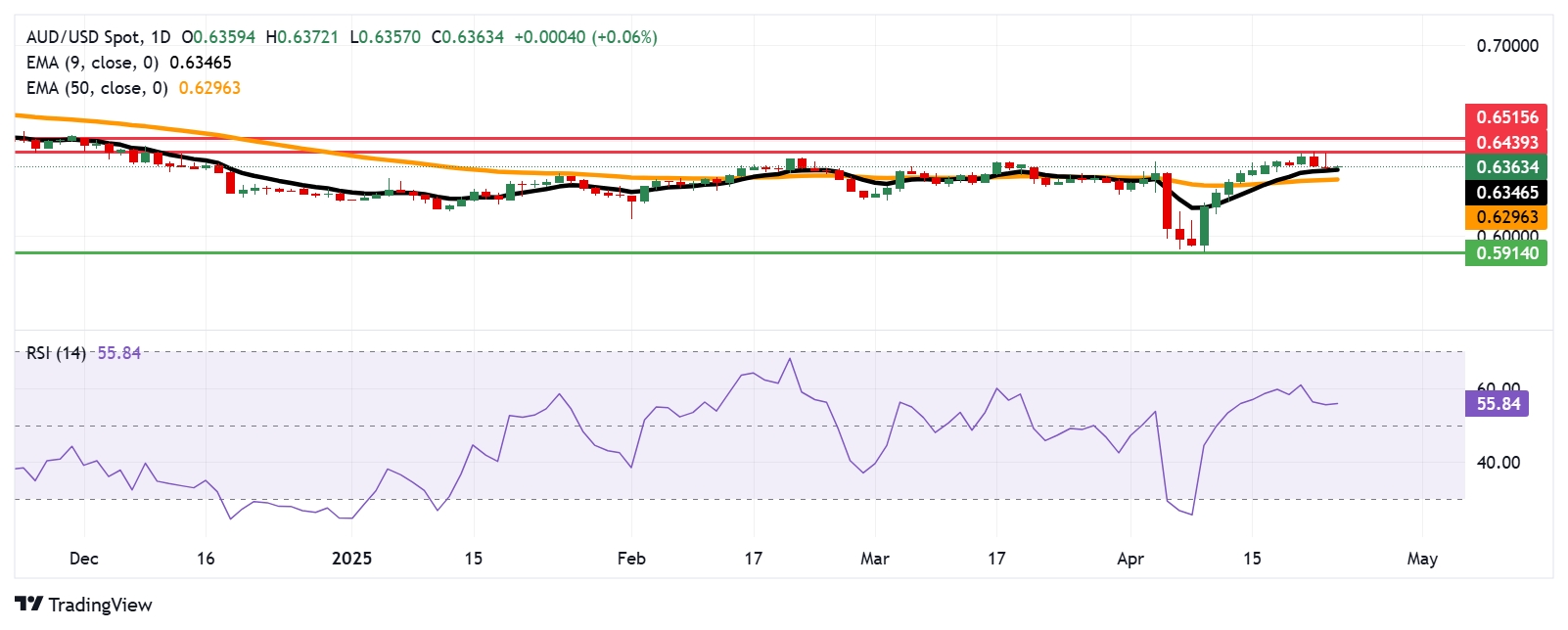Click the 0.70000 price axis value
This screenshot has height=630, width=1568.
tap(1506, 46)
